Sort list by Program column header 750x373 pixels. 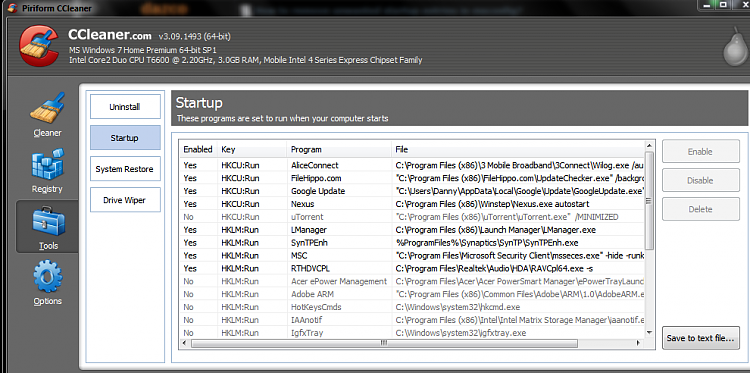coord(339,149)
